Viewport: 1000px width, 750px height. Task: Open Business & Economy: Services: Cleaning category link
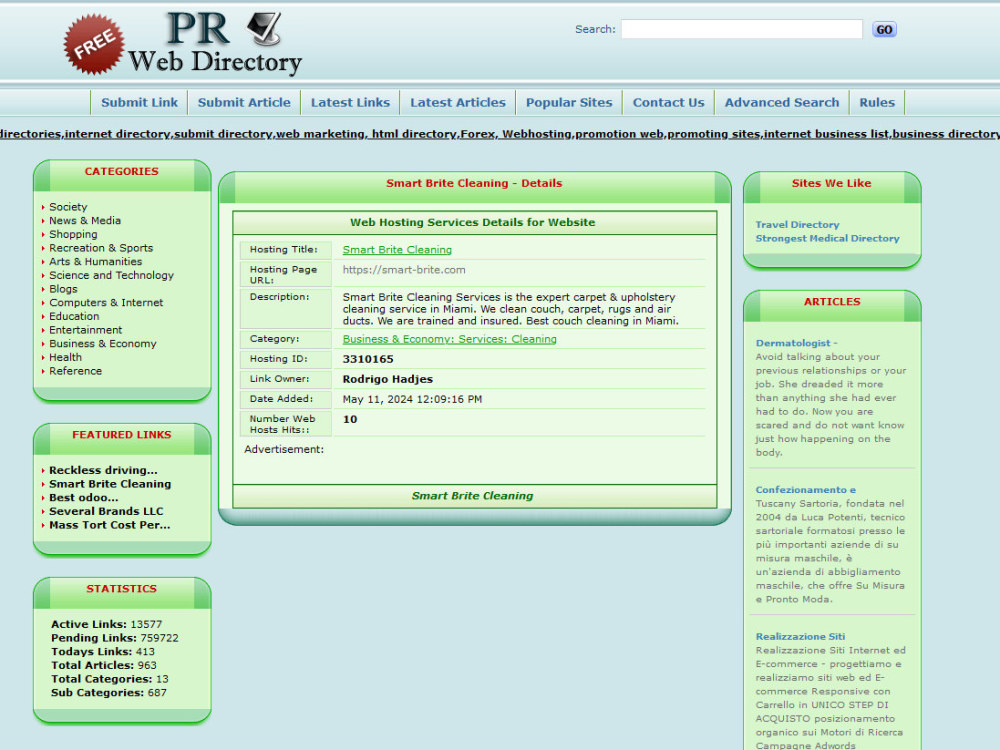point(450,339)
